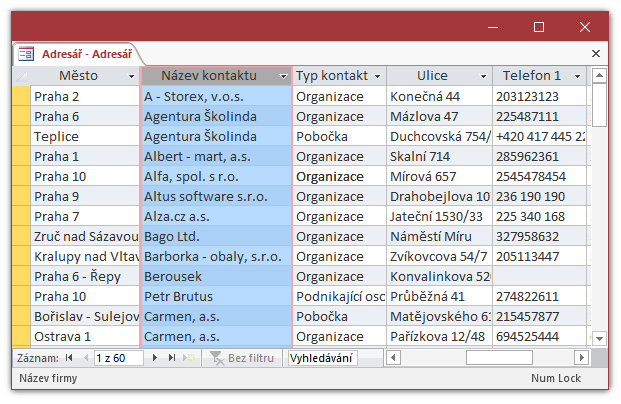Click the Barborka - obaly, s.r.o. cell
The height and width of the screenshot is (404, 621).
tap(216, 256)
